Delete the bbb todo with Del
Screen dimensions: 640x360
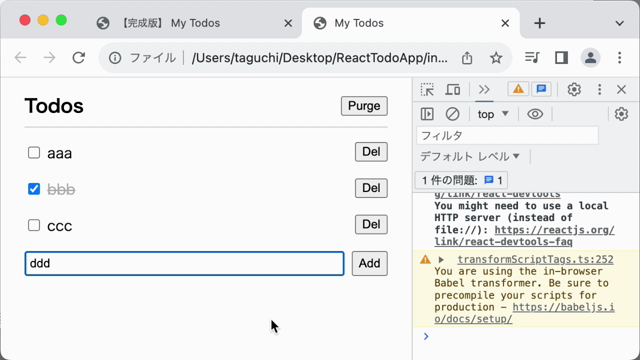[x=371, y=188]
